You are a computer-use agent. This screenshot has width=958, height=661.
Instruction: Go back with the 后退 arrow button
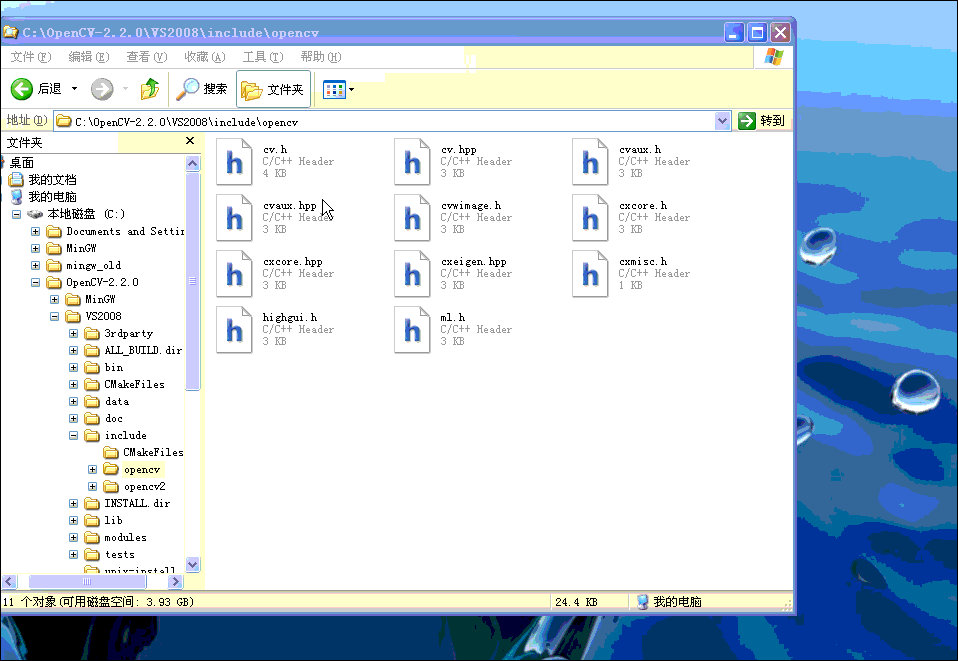[x=36, y=89]
